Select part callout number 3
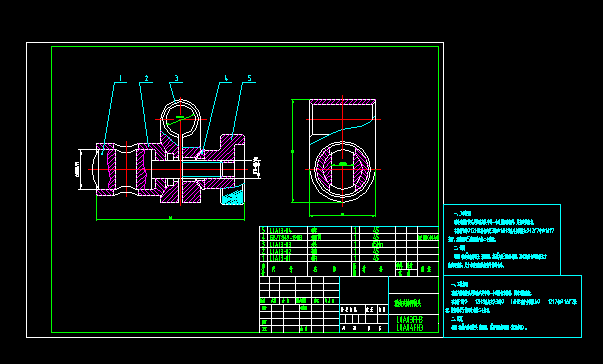The height and width of the screenshot is (364, 603). (x=177, y=78)
